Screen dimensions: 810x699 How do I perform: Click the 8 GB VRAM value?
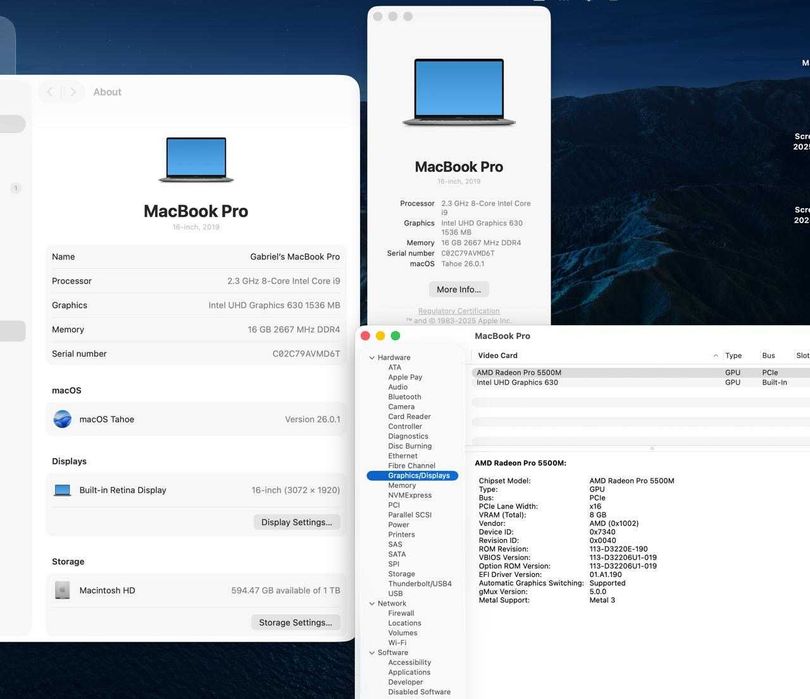tap(598, 515)
